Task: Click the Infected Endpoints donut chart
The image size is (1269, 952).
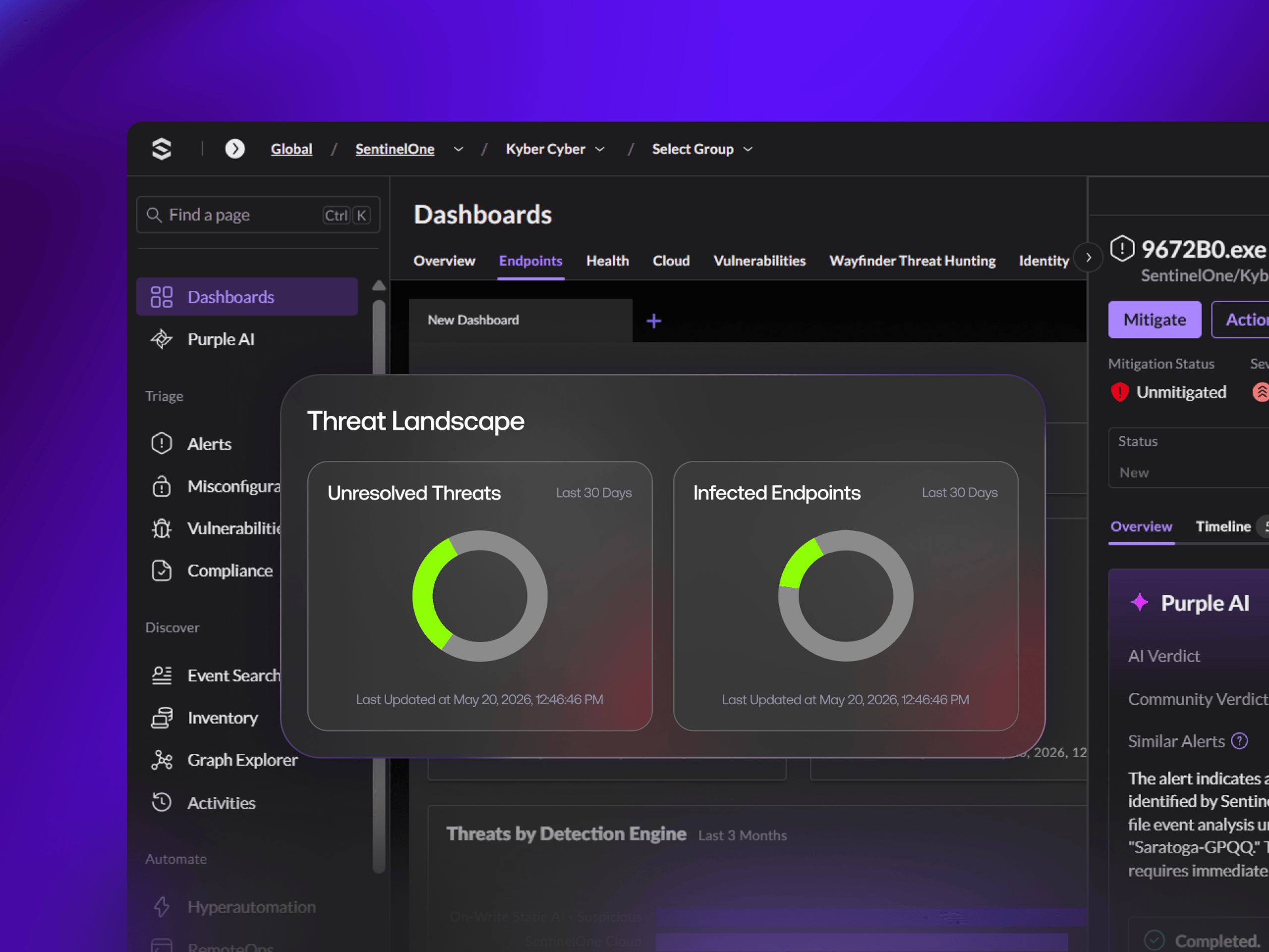Action: click(846, 596)
